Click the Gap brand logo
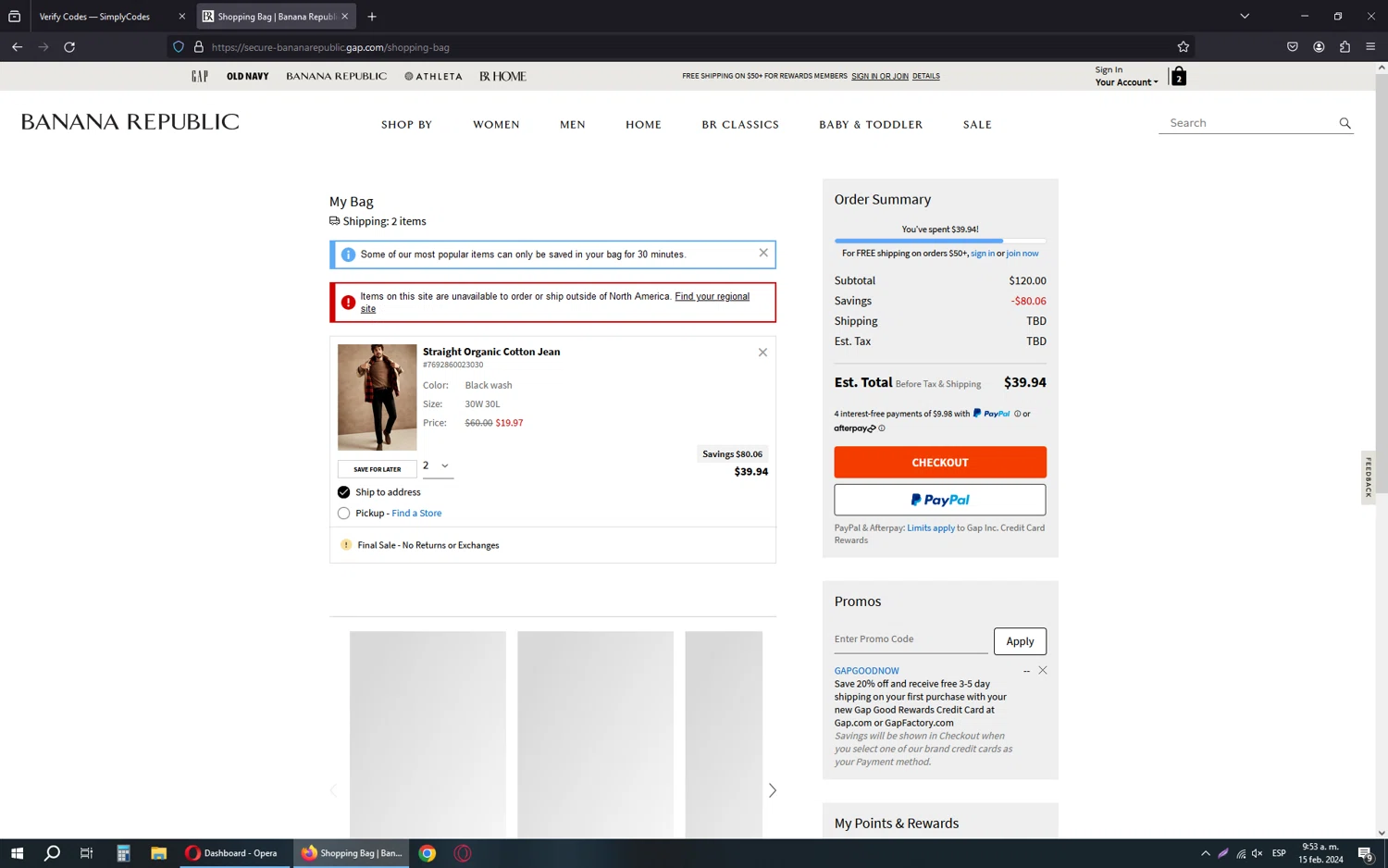Screen dimensions: 1388x868 pos(200,76)
